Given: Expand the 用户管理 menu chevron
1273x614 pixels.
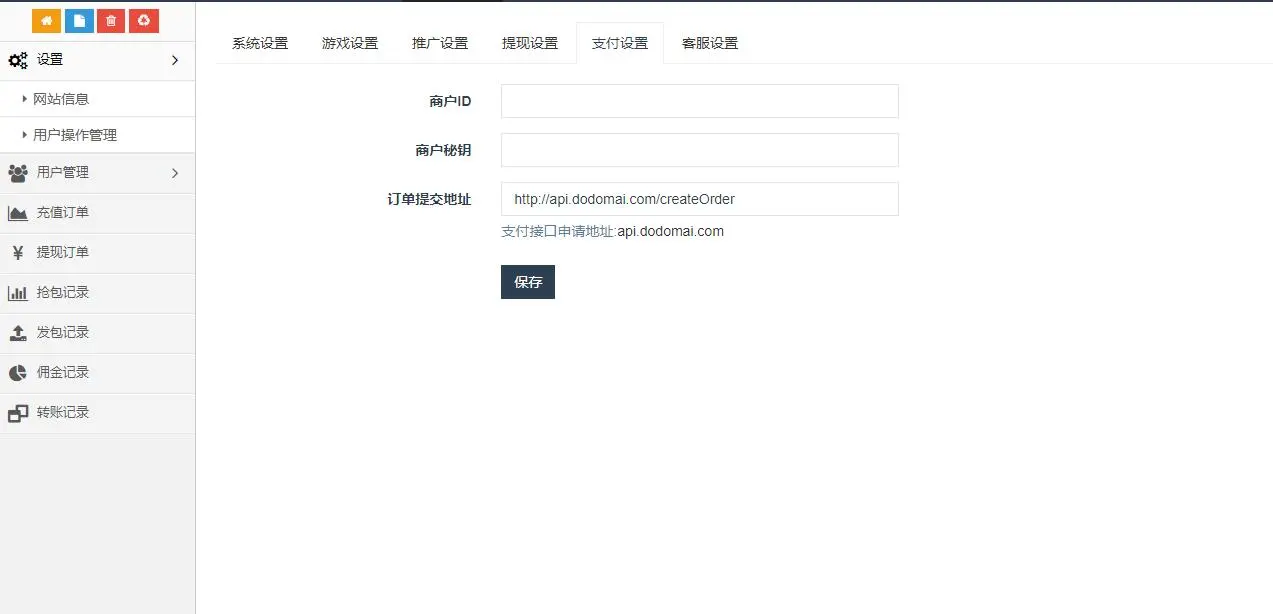Looking at the screenshot, I should 175,173.
